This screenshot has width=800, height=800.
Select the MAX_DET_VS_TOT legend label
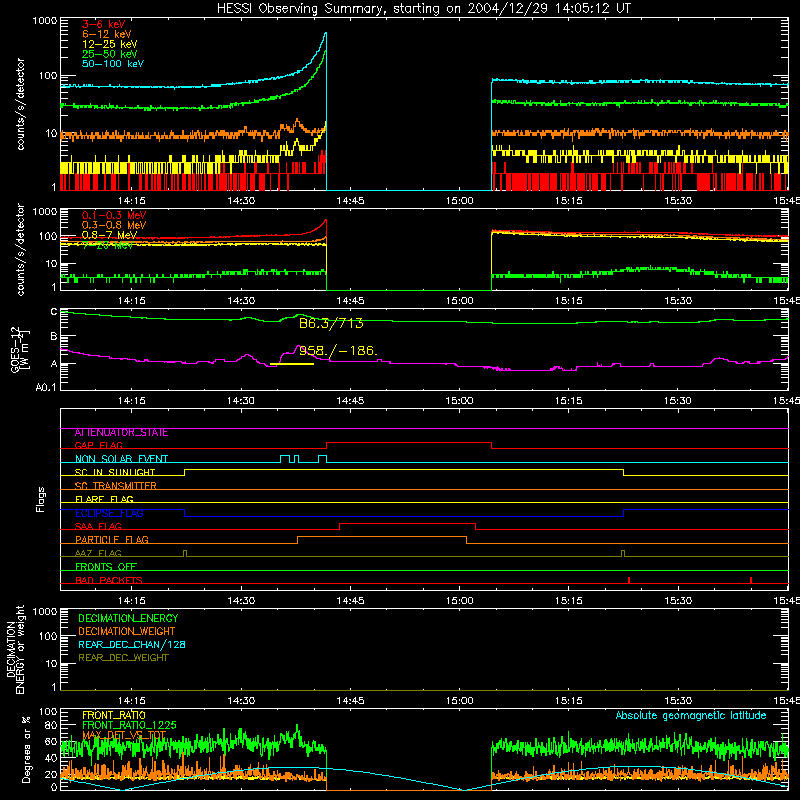[x=124, y=736]
